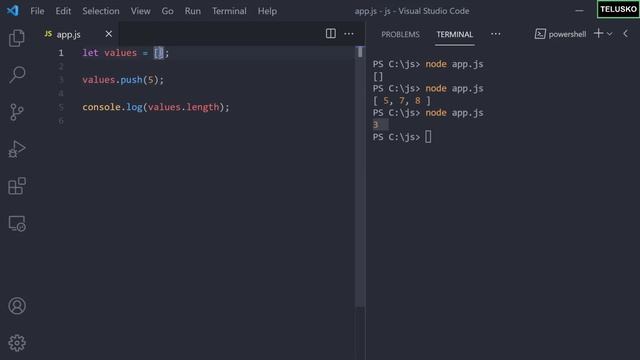Open the View menu

pyautogui.click(x=140, y=11)
